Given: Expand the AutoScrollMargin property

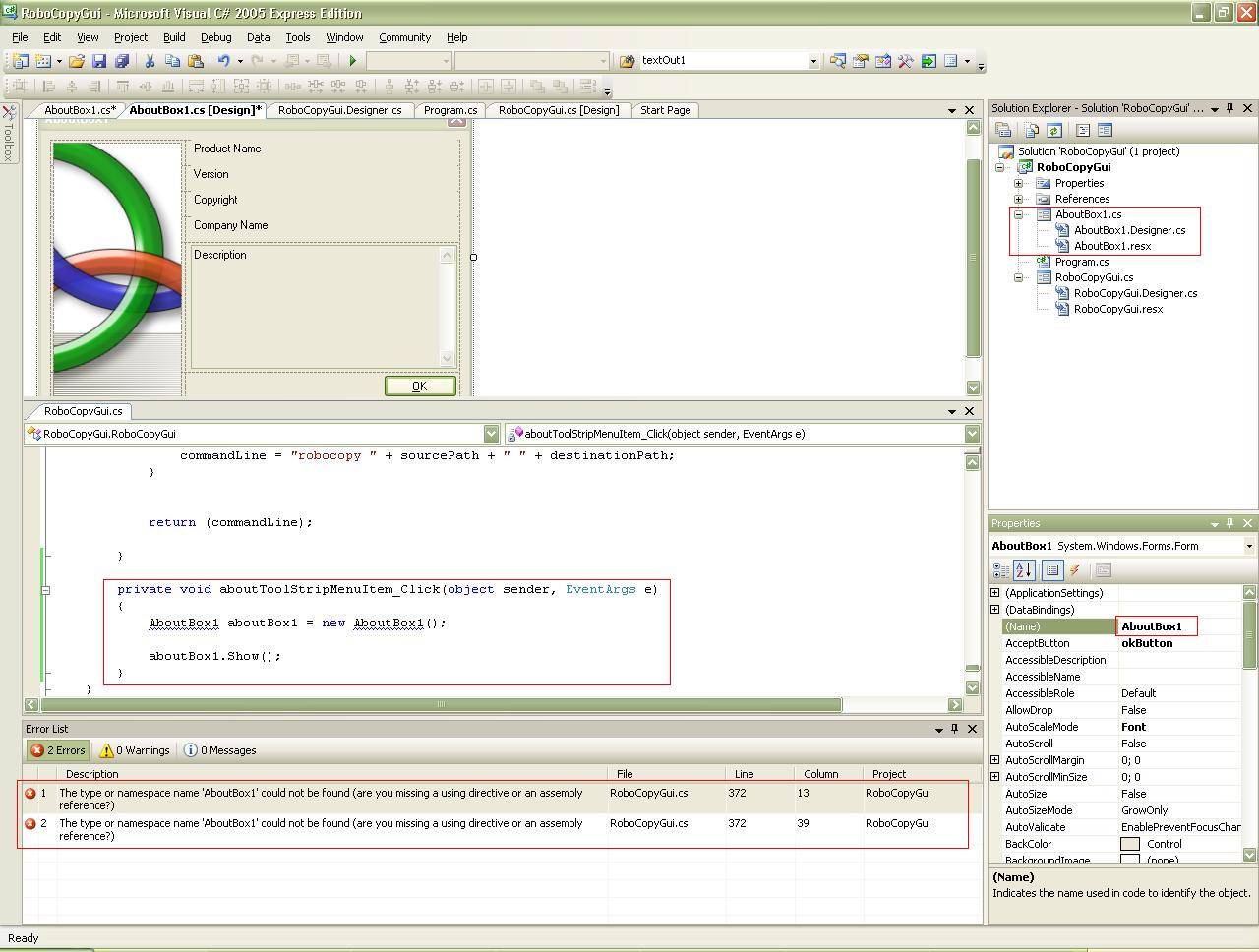Looking at the screenshot, I should (x=994, y=760).
